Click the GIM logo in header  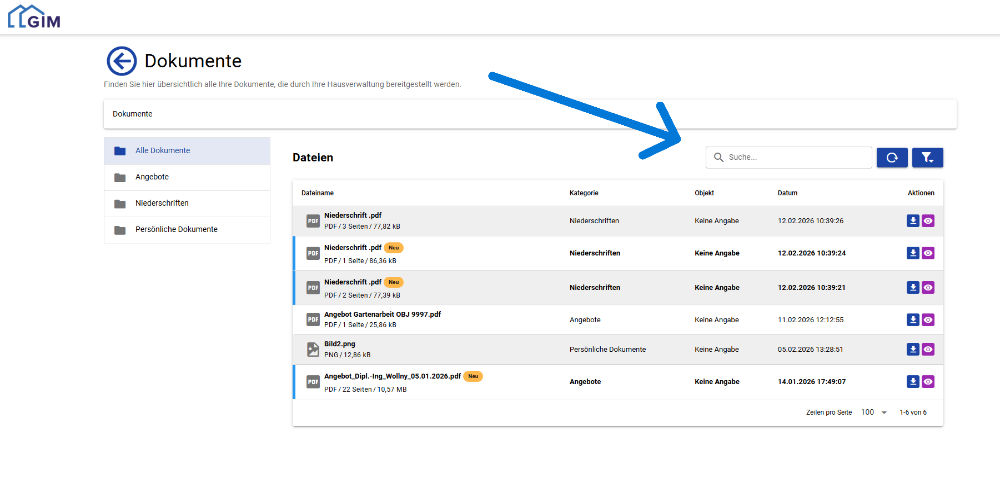(34, 17)
